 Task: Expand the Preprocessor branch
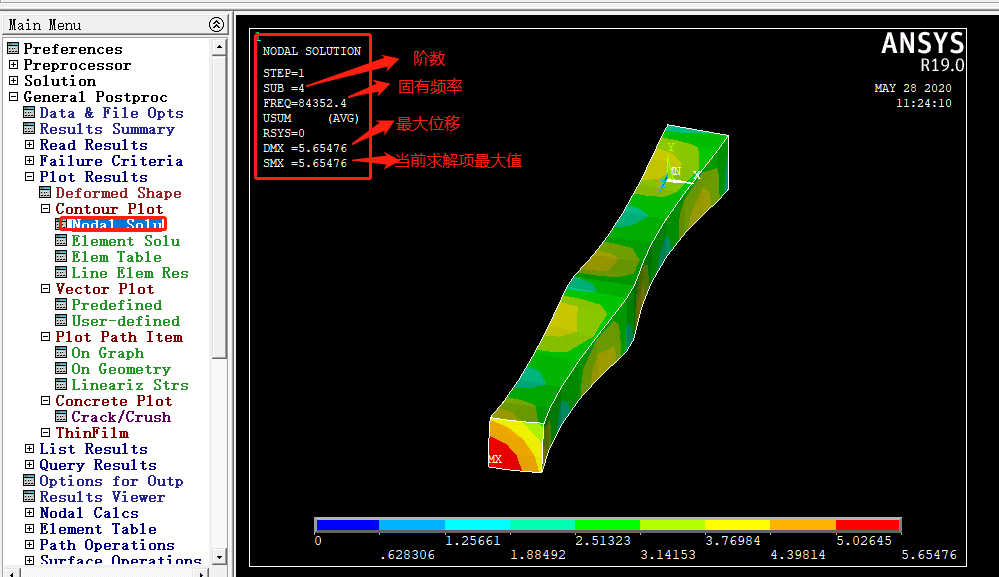point(13,64)
